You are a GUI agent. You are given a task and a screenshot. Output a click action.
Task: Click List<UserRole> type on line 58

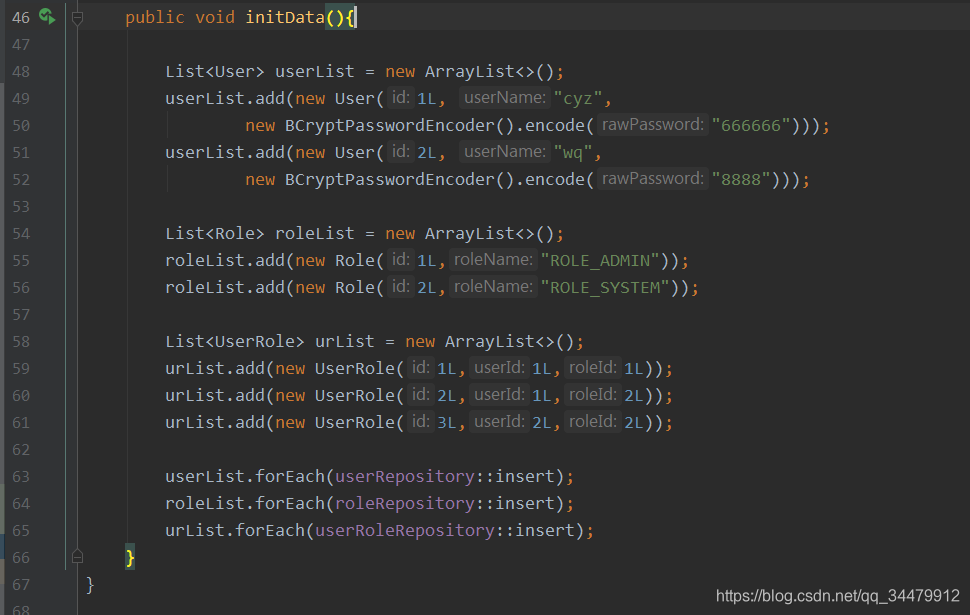tap(235, 342)
